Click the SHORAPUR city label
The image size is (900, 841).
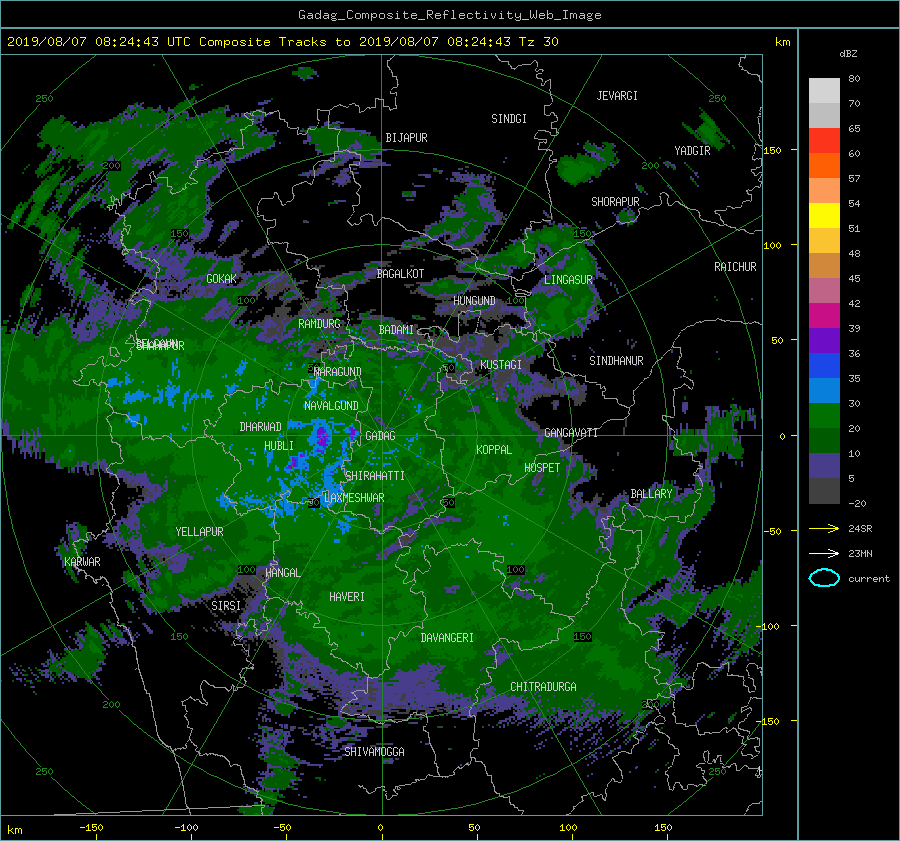click(615, 201)
